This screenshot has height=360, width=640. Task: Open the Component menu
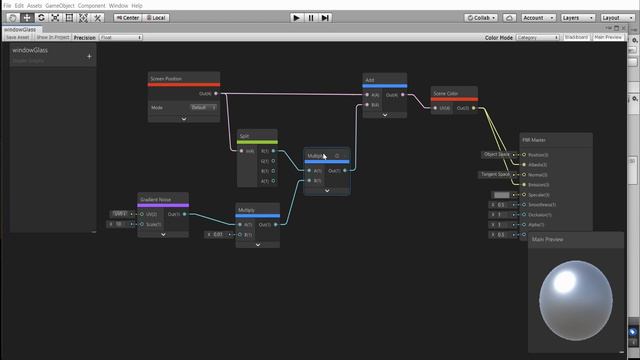[x=91, y=5]
